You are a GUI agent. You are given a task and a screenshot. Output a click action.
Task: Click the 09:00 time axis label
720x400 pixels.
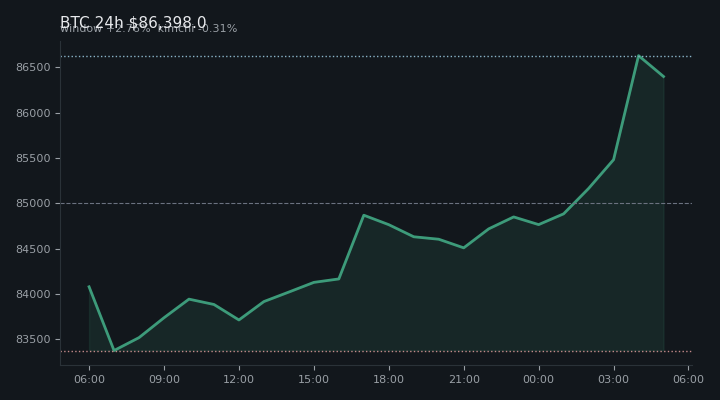pos(164,379)
